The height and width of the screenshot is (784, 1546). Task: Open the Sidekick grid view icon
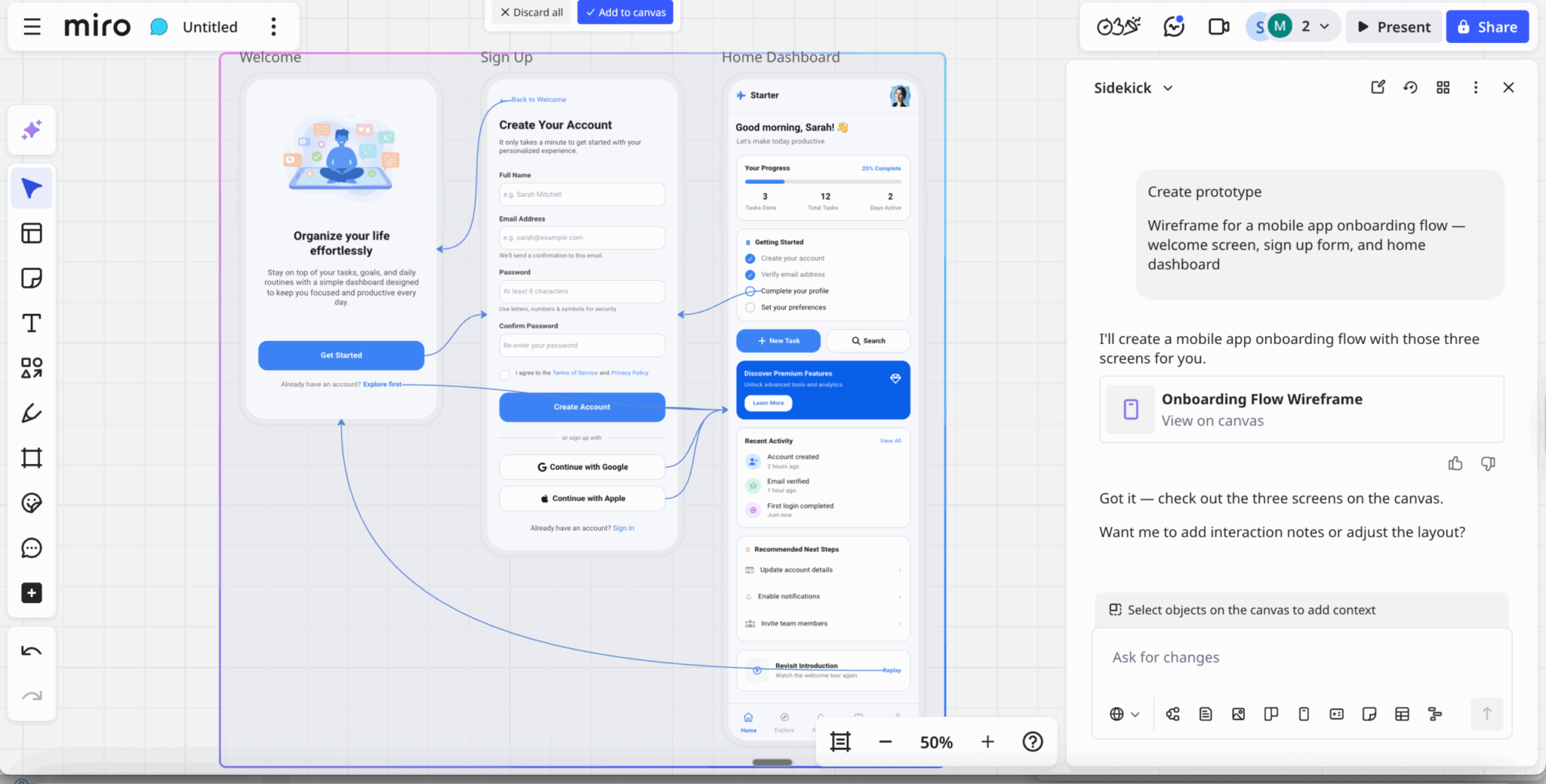pyautogui.click(x=1443, y=88)
